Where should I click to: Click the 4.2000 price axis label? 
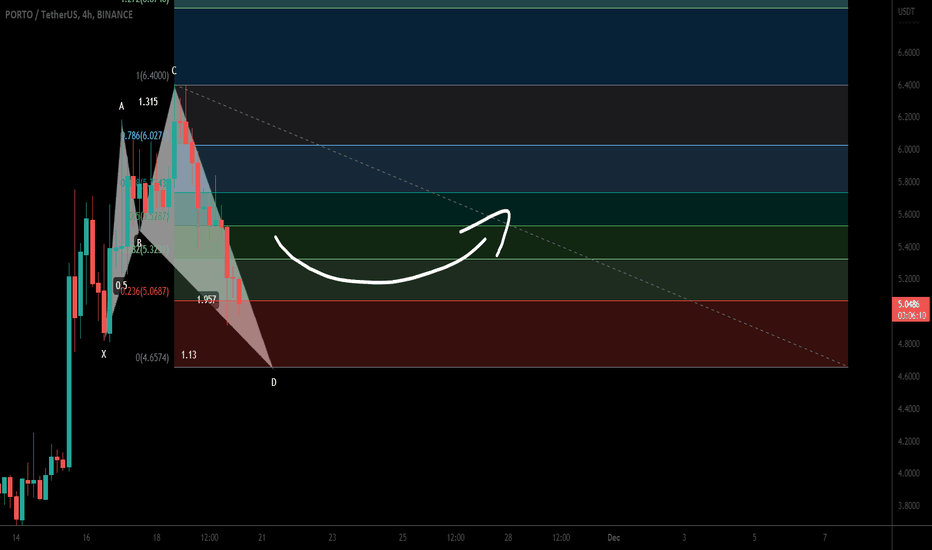tap(909, 442)
